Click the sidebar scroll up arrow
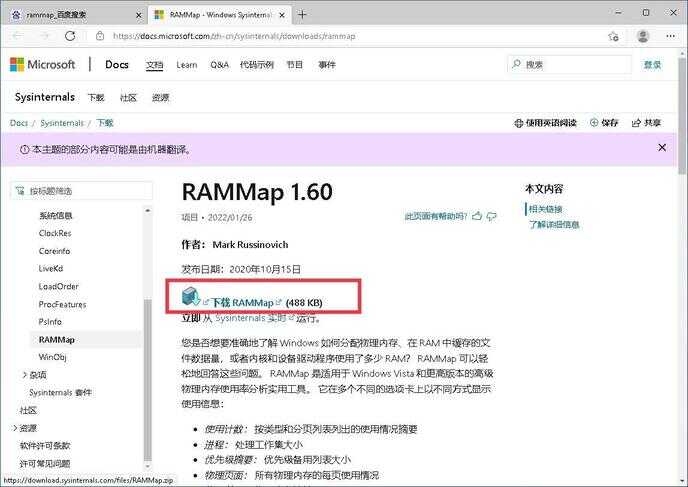The height and width of the screenshot is (487, 688). [147, 211]
